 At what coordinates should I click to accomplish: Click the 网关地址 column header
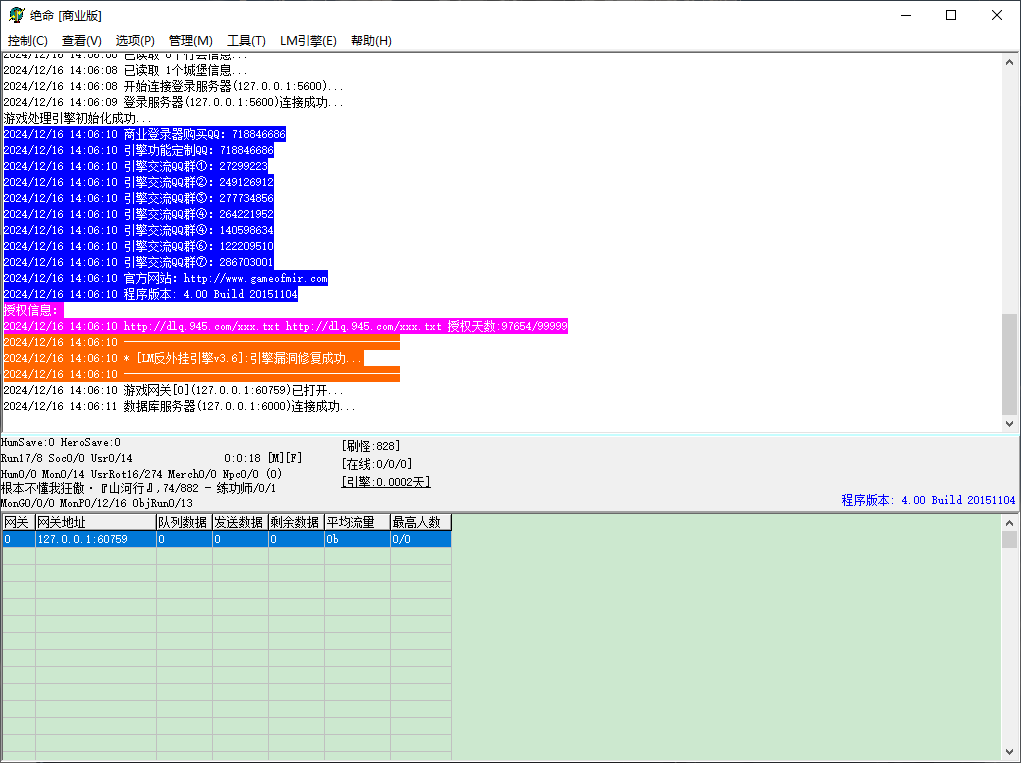pyautogui.click(x=96, y=522)
